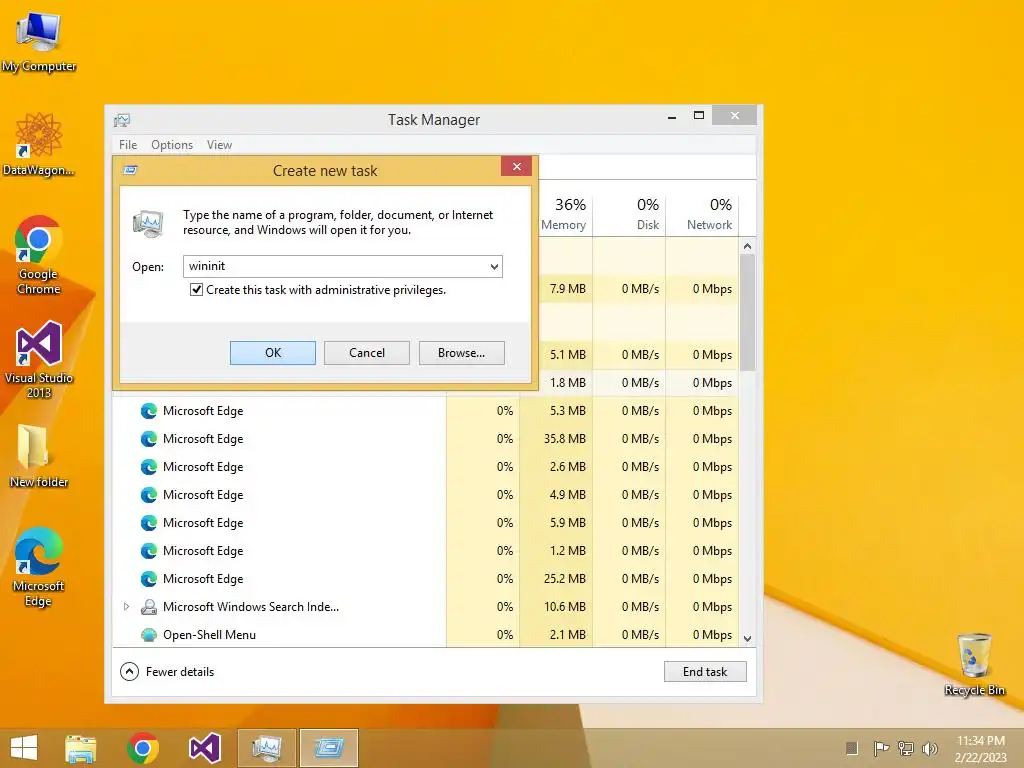The height and width of the screenshot is (768, 1024).
Task: Click the 7.9 MB memory cell
Action: 568,289
